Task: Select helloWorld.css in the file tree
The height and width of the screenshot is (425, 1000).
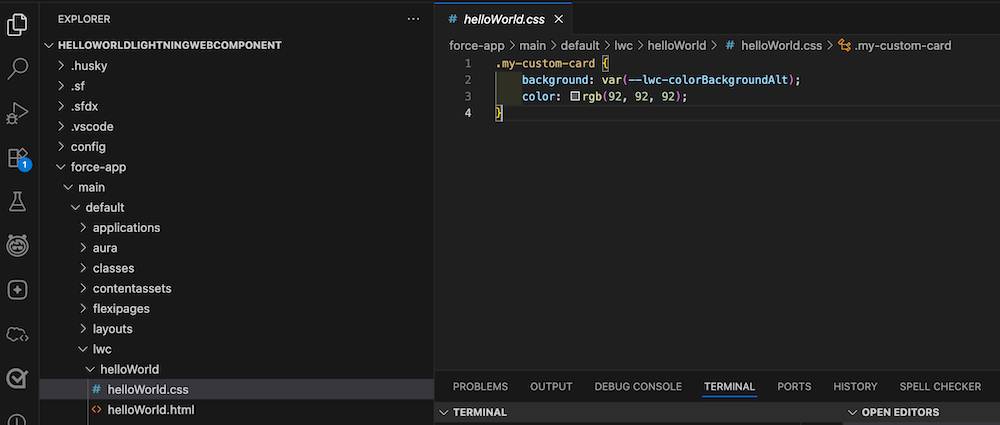Action: point(237,389)
